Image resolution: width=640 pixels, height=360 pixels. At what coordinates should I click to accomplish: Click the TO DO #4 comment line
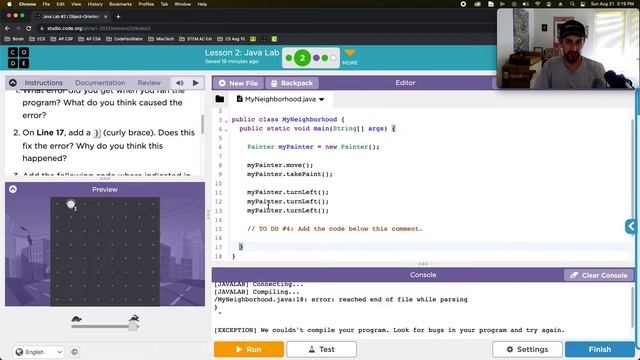[335, 229]
